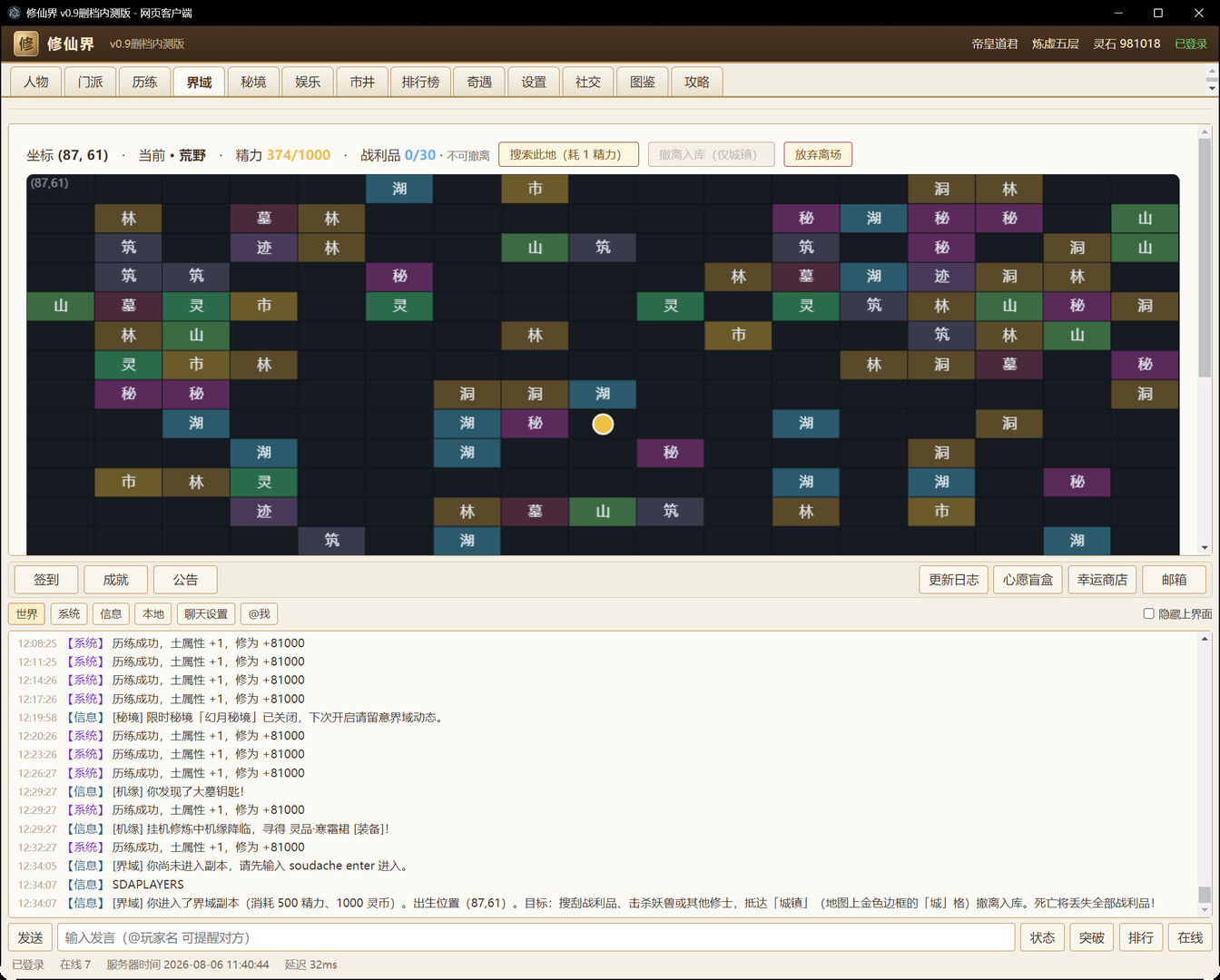1220x980 pixels.
Task: Select the 信息 chat channel
Action: click(112, 614)
